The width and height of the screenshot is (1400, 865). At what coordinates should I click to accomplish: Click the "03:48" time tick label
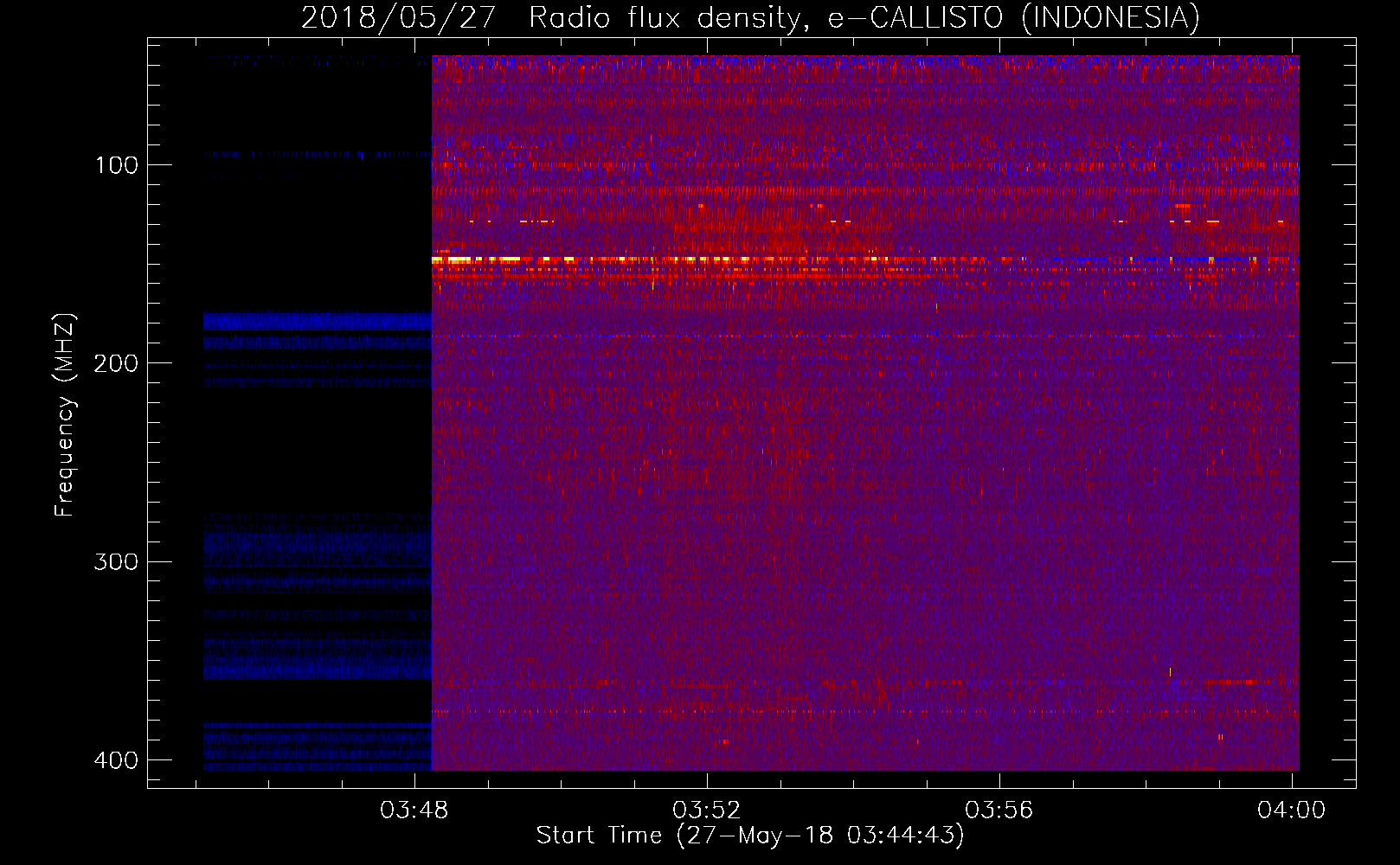pos(414,810)
